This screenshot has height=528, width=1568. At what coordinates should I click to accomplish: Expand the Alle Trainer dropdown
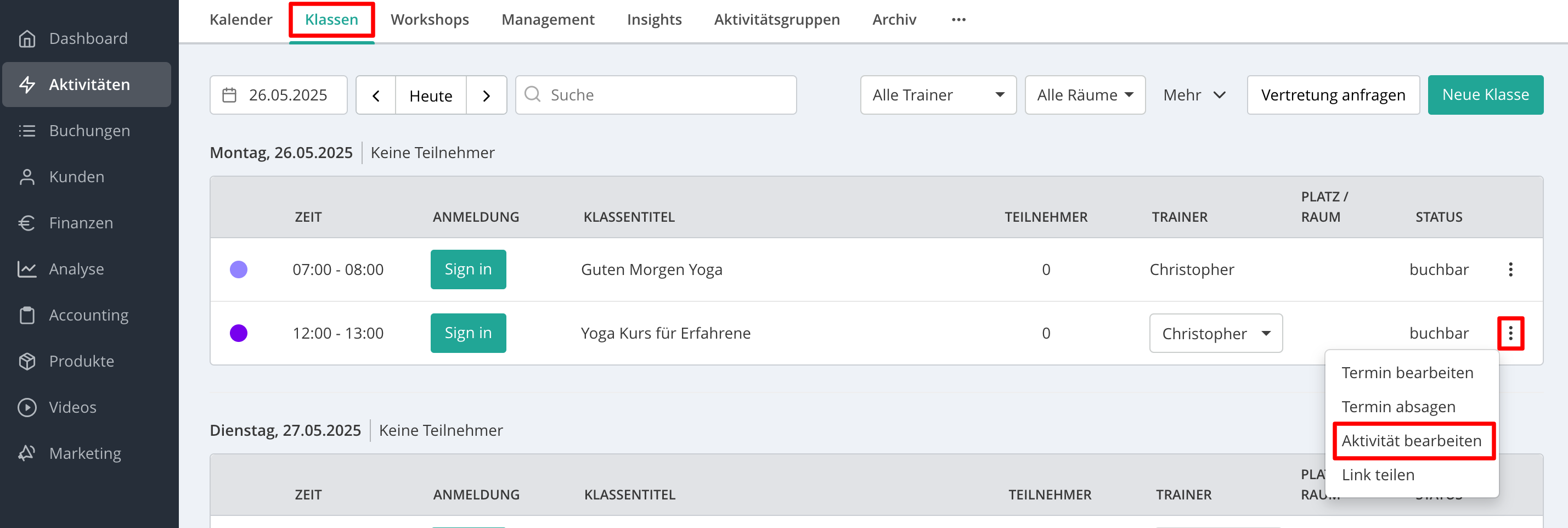(x=938, y=95)
